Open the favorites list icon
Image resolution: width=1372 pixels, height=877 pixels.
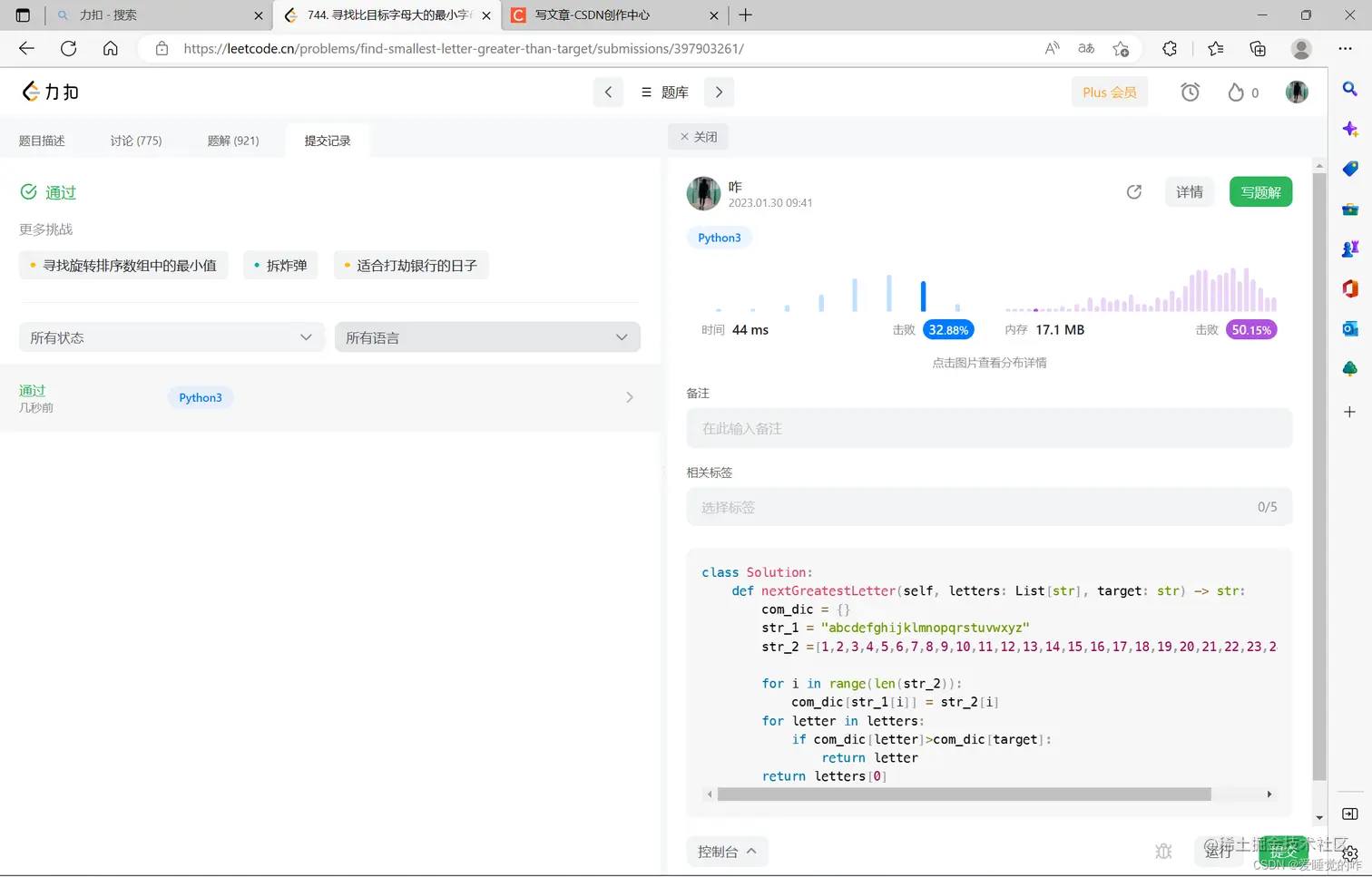[x=1216, y=49]
